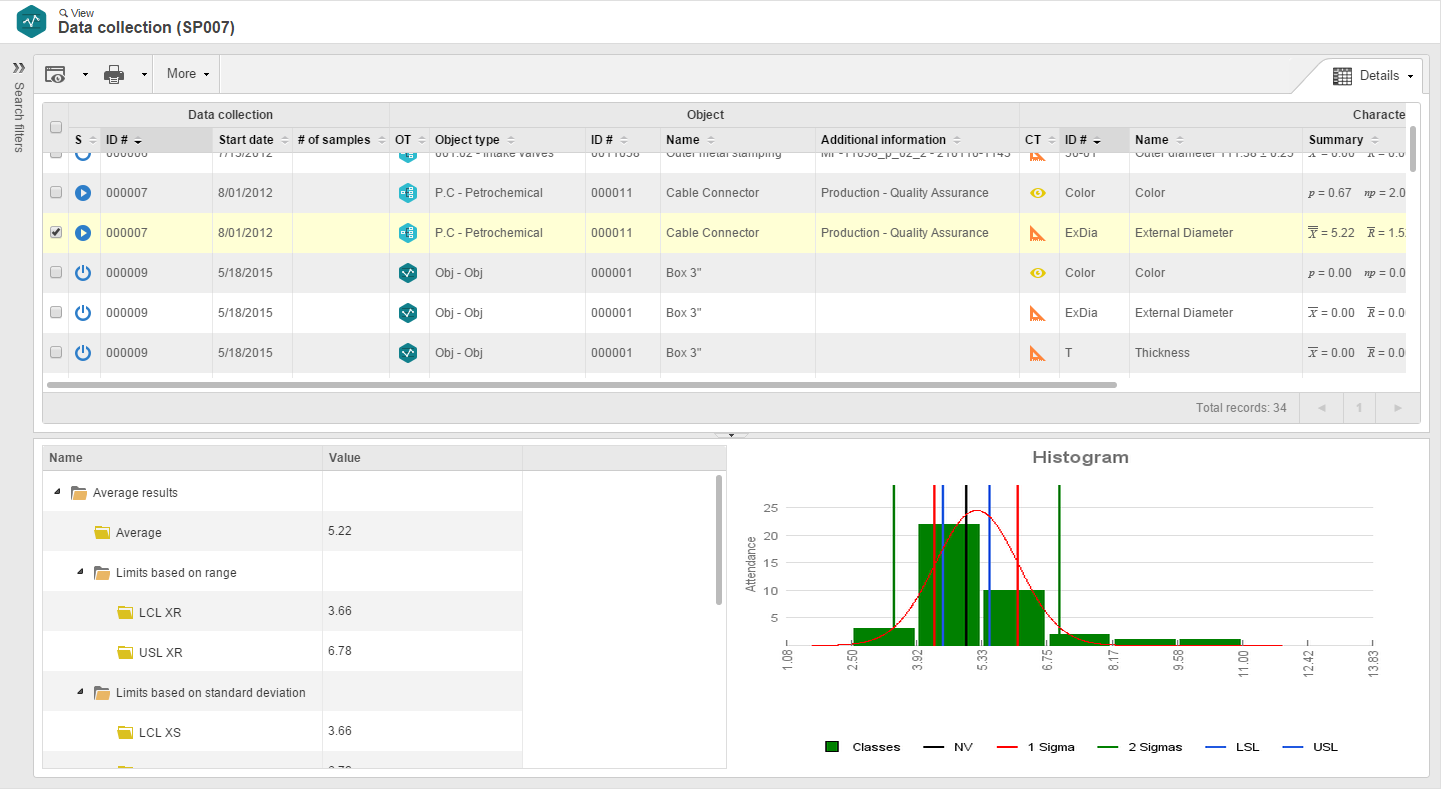This screenshot has height=789, width=1441.
Task: Click the play status icon for selected ExDia row
Action: [x=83, y=233]
